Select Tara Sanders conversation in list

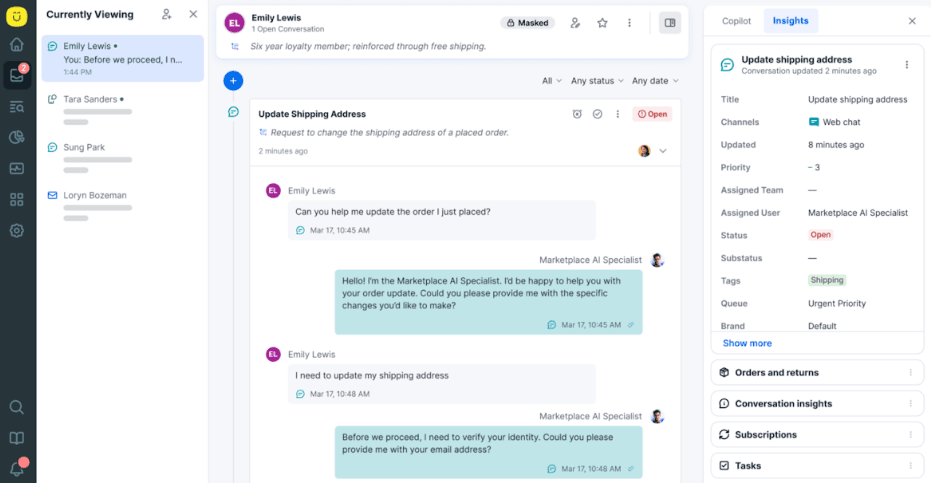[122, 110]
